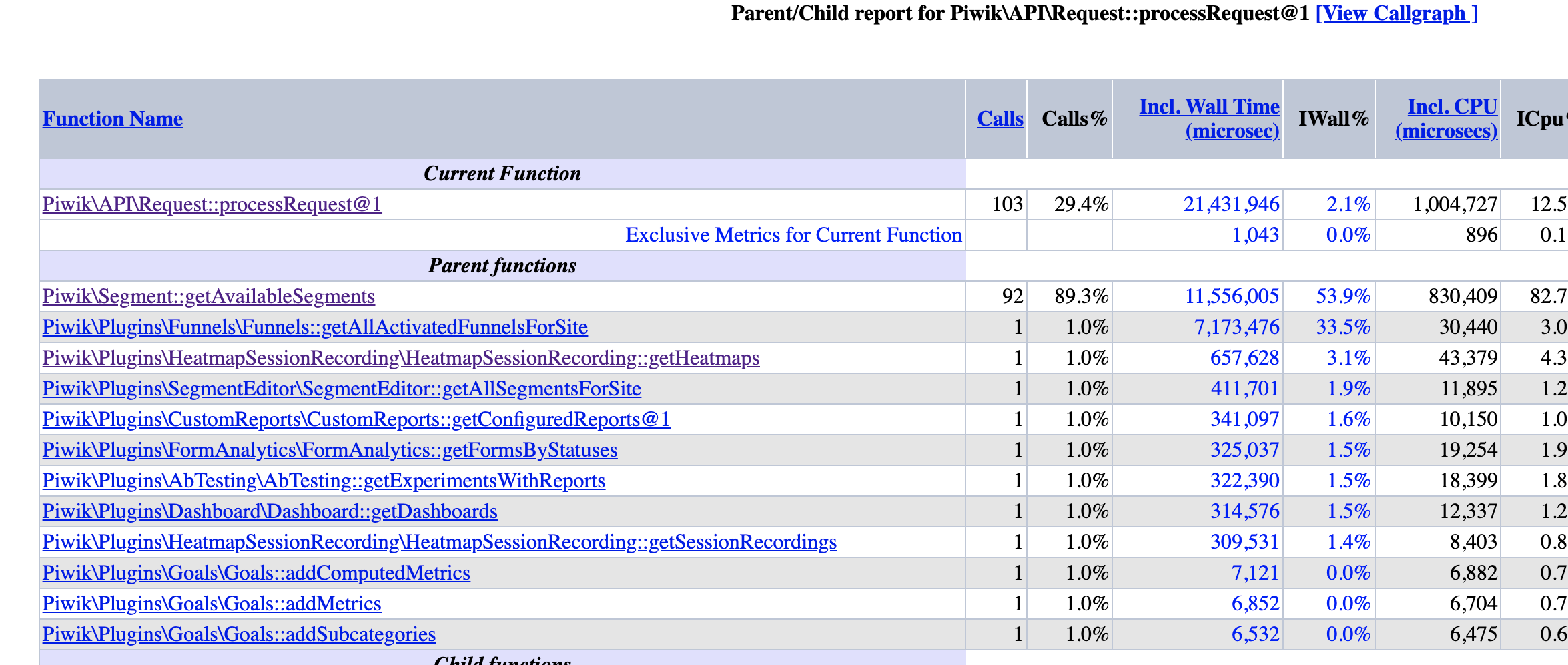Select wall time value 322,390
The width and height of the screenshot is (1568, 665).
coord(1245,481)
